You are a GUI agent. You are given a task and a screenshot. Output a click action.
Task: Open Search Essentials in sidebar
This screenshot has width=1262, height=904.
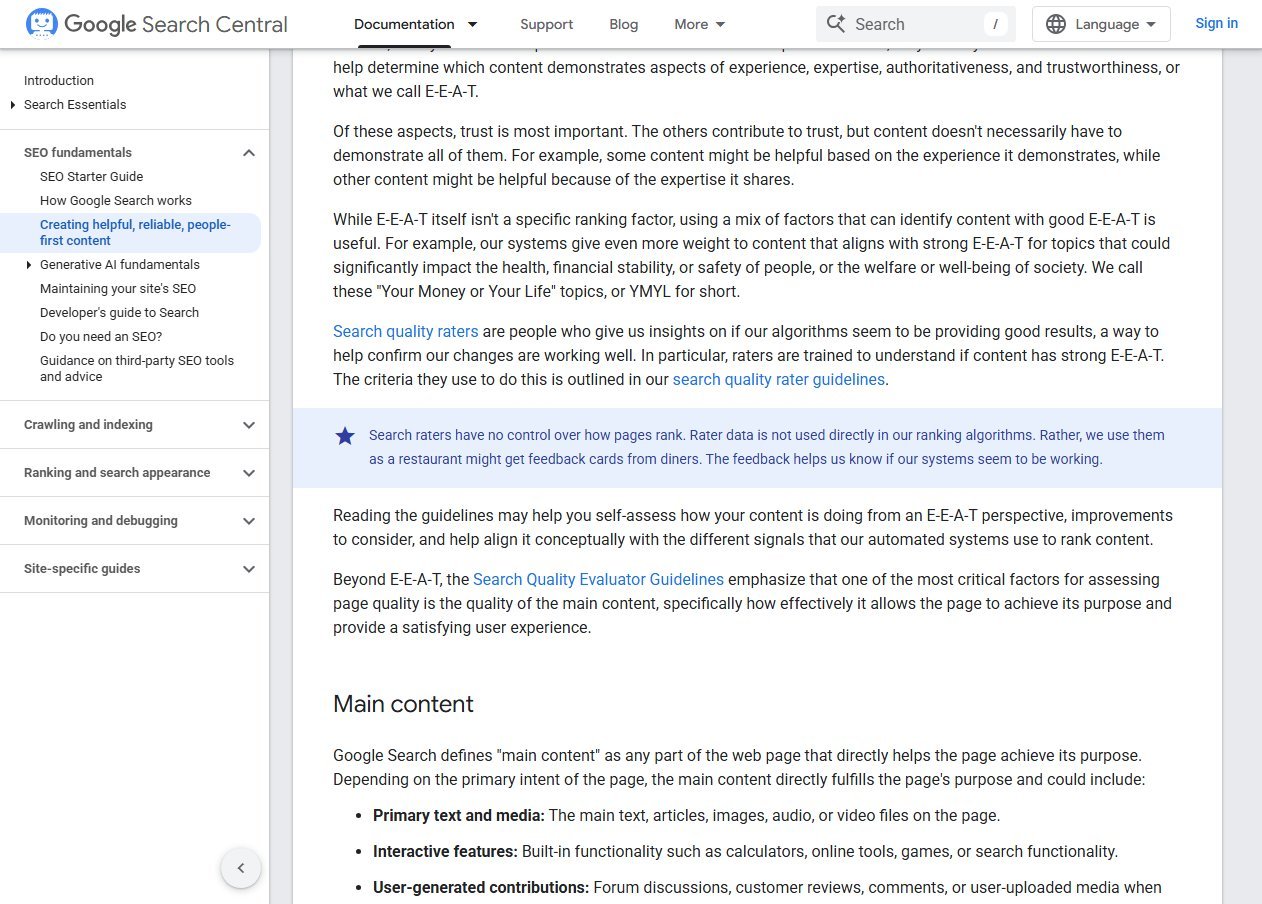[x=75, y=105]
